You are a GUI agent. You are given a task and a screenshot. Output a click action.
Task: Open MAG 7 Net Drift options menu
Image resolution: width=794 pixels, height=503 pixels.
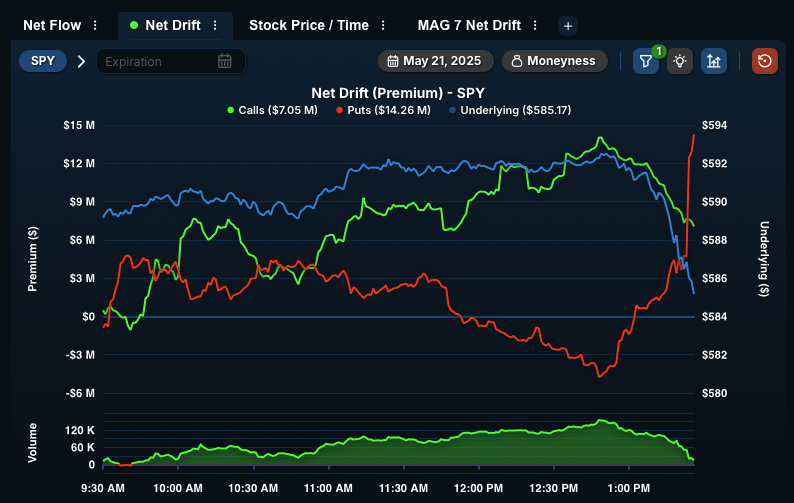click(535, 25)
